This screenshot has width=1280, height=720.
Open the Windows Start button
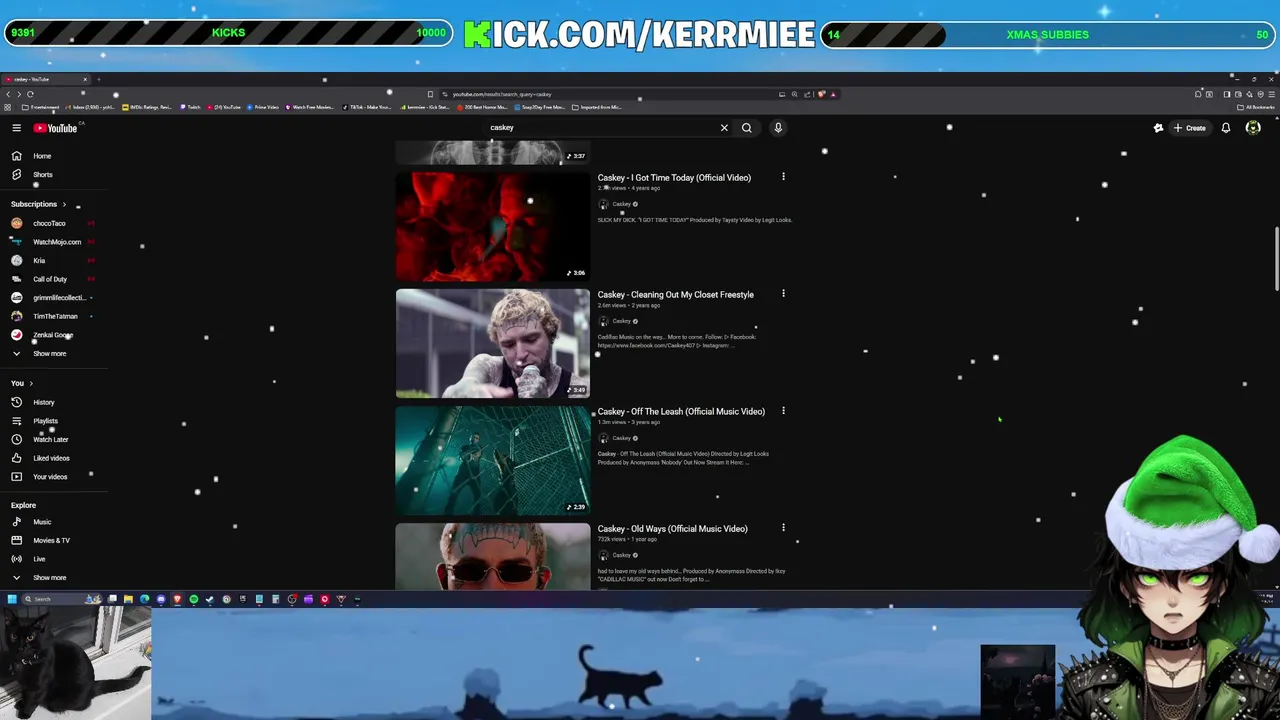(x=12, y=599)
